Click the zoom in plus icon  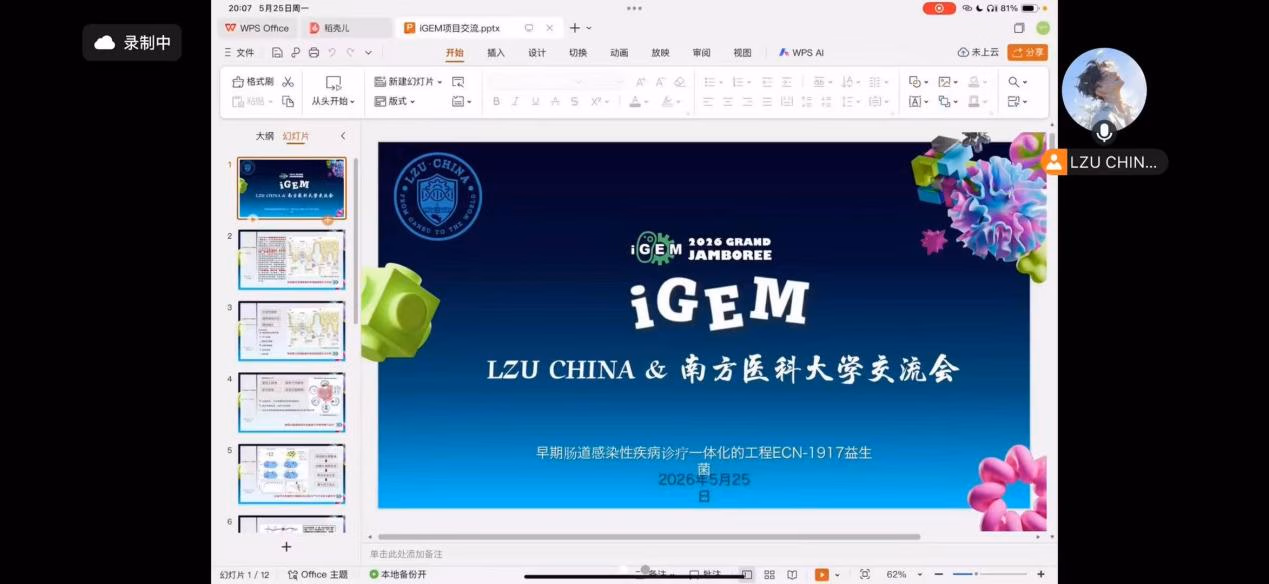(x=1041, y=574)
